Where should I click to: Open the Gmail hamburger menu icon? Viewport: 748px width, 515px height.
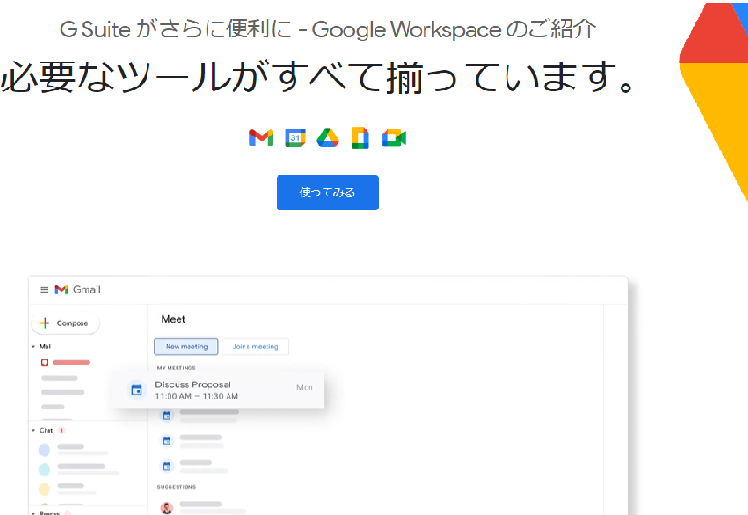(44, 289)
